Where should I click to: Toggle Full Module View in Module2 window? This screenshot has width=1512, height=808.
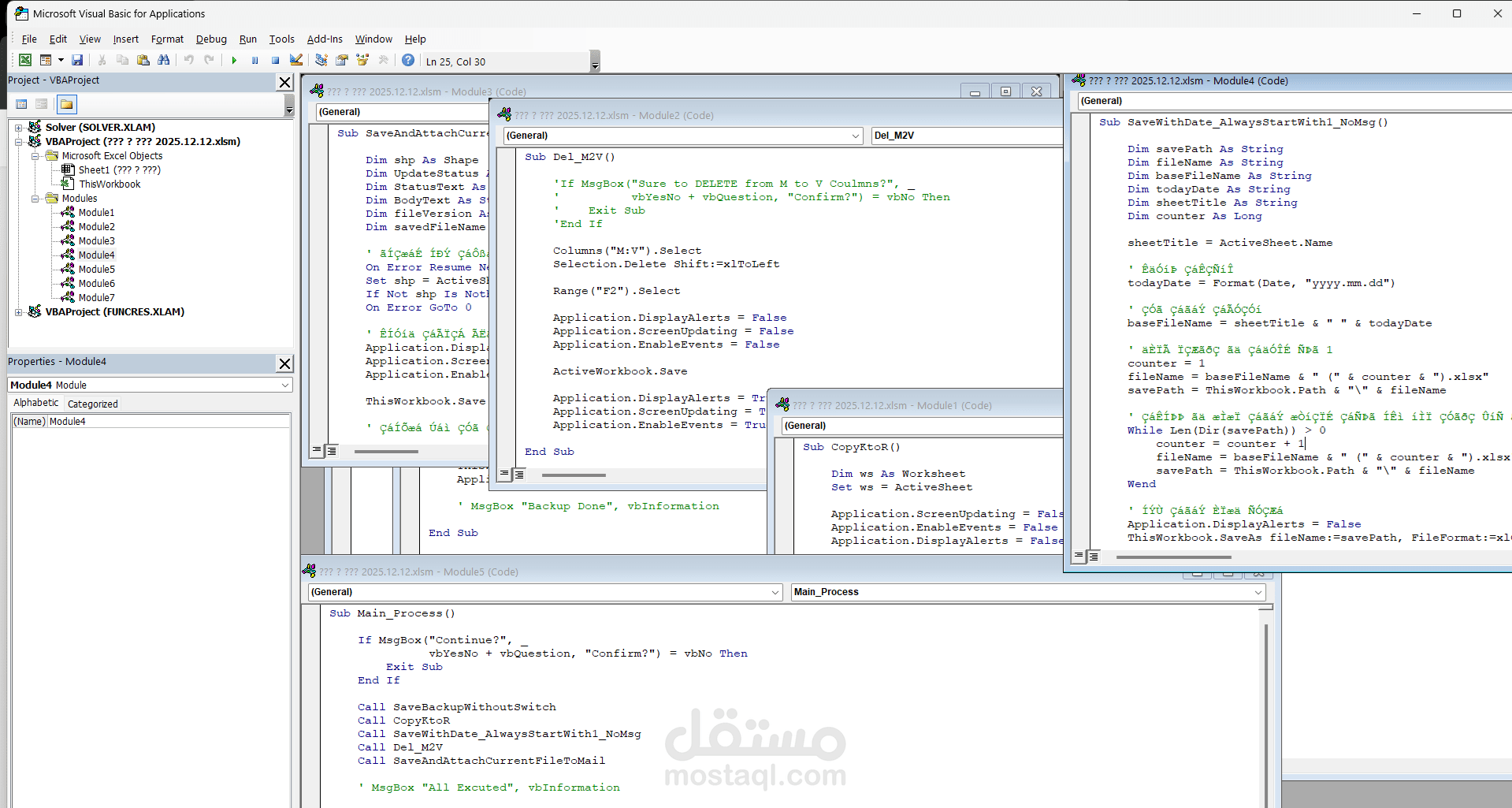click(519, 474)
